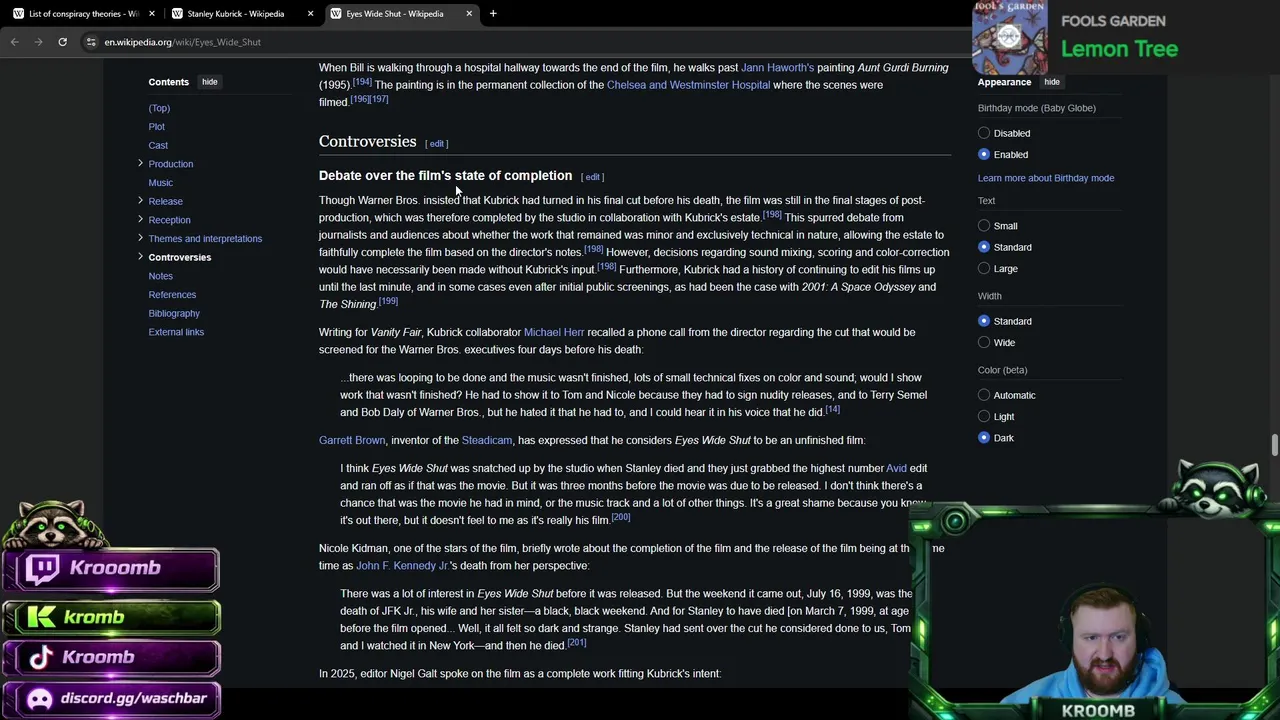Expand the Release contents section
Viewport: 1280px width, 720px height.
pos(140,201)
